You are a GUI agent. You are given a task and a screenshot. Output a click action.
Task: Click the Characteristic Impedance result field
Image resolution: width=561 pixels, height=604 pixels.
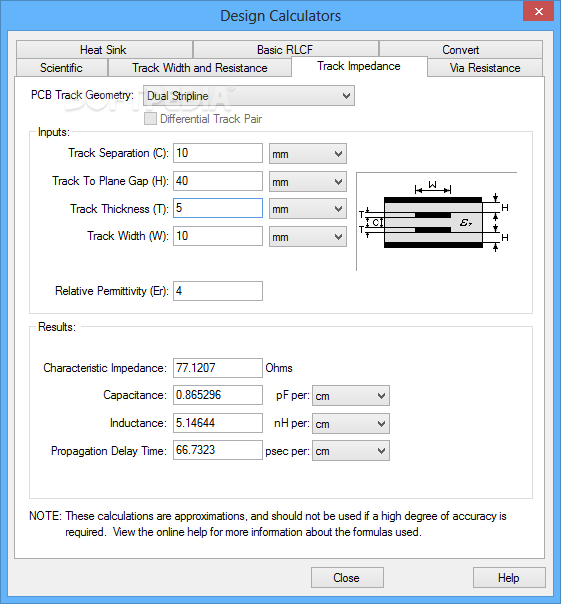218,368
